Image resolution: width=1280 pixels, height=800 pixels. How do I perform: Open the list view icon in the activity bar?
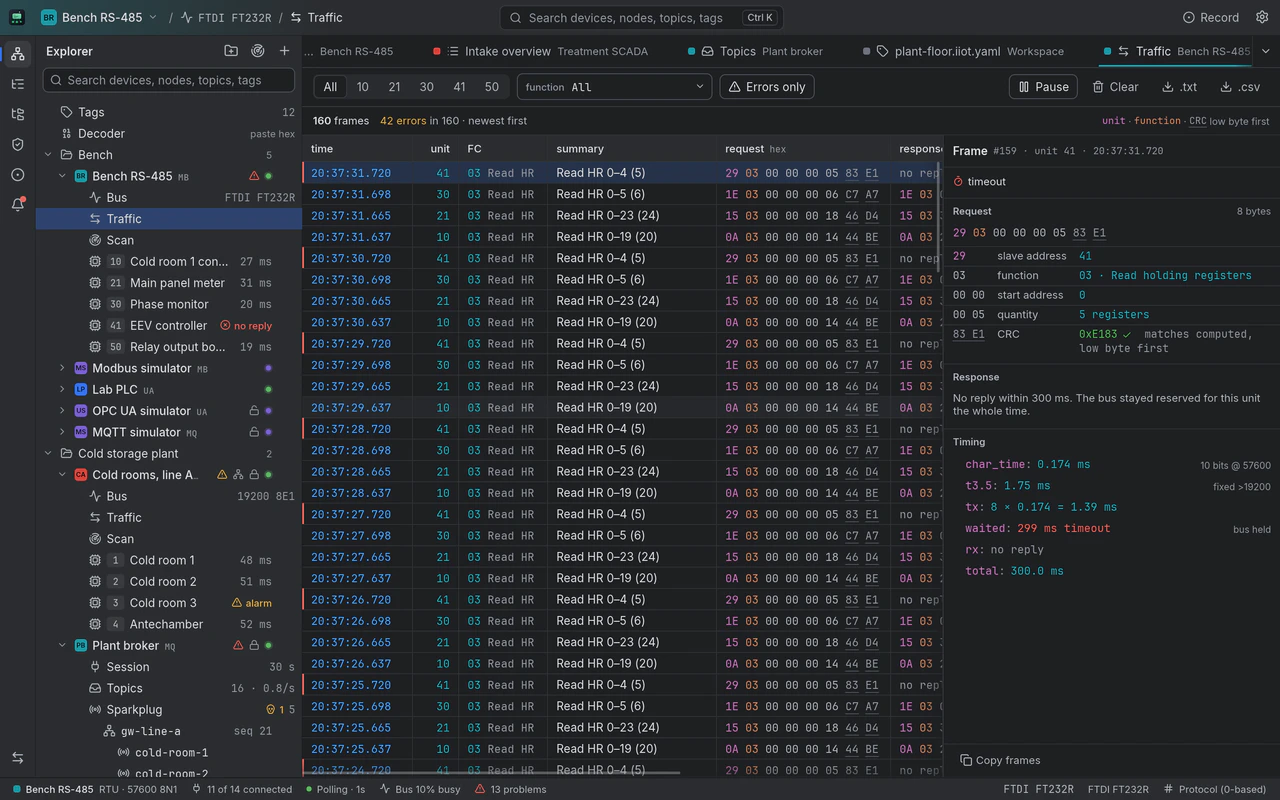pos(17,84)
